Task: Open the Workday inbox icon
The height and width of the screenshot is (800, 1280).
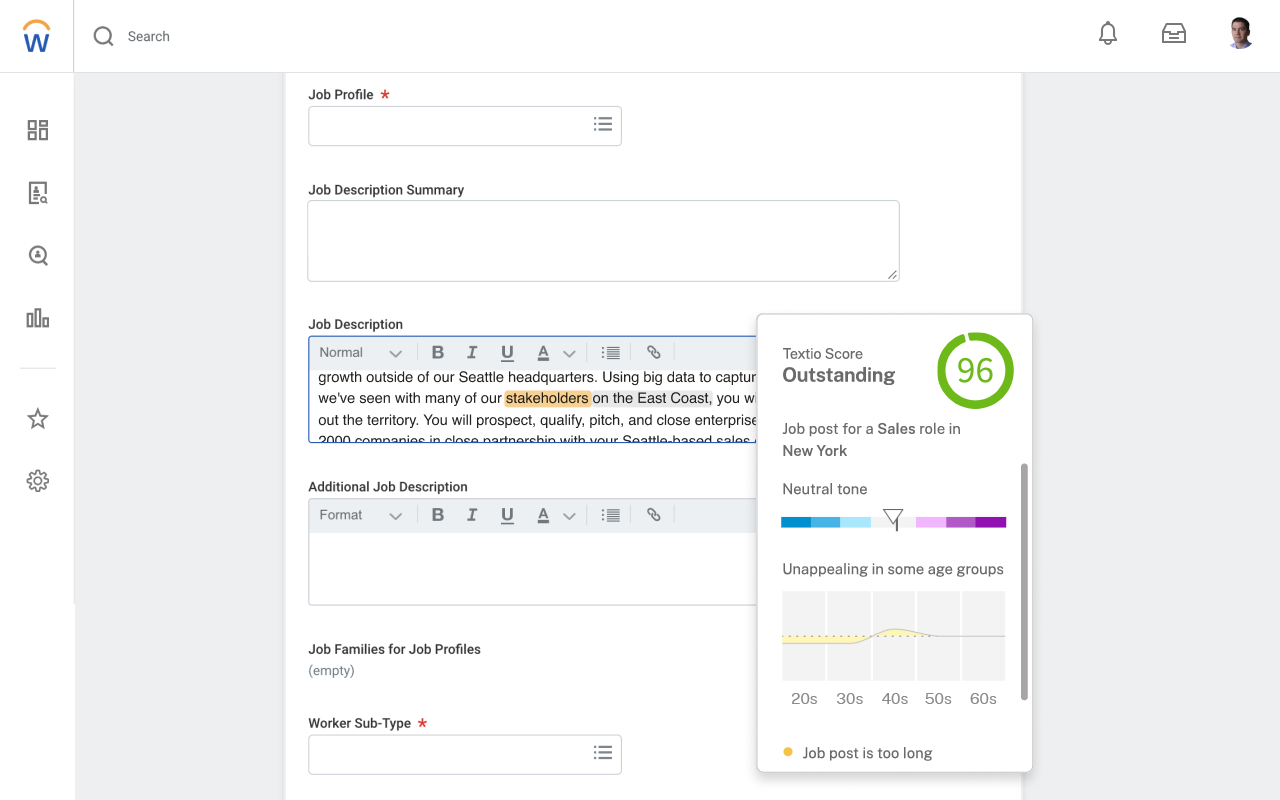Action: pyautogui.click(x=1173, y=32)
